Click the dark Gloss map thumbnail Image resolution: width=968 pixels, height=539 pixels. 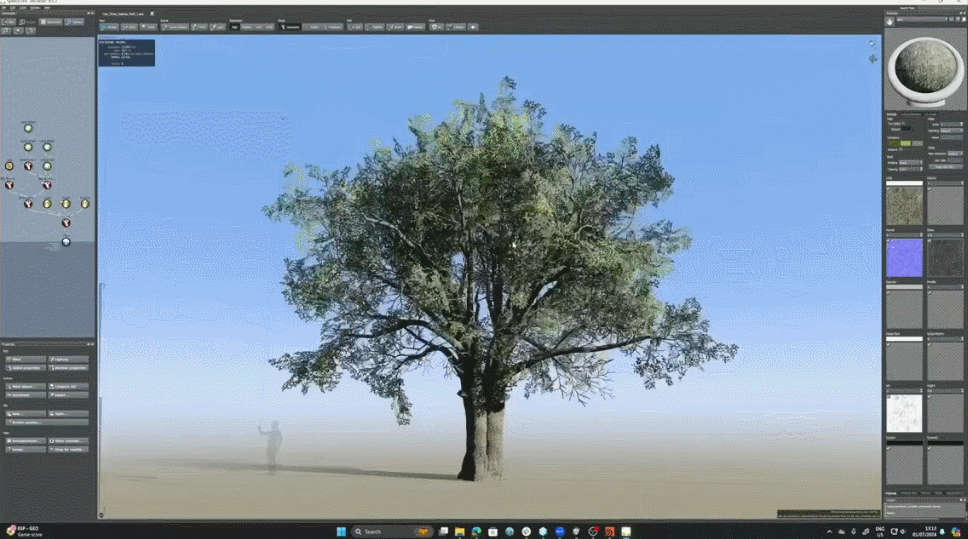point(945,258)
